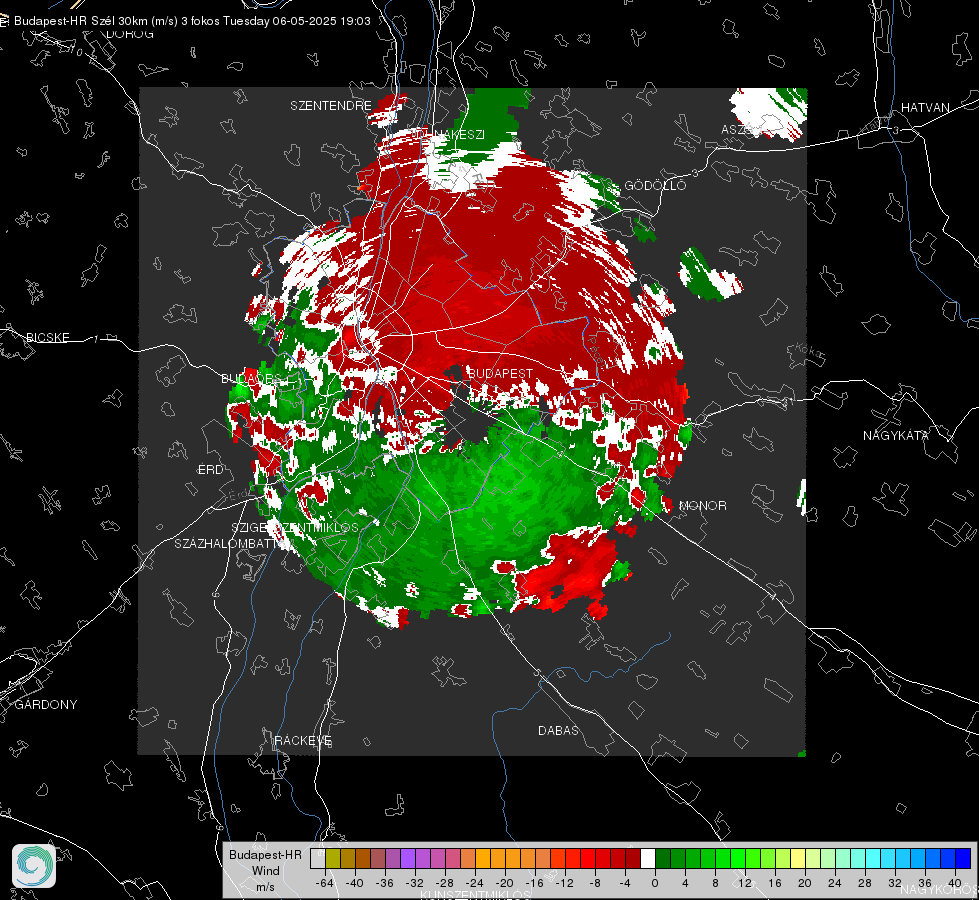Click the "32" legend value

[895, 883]
